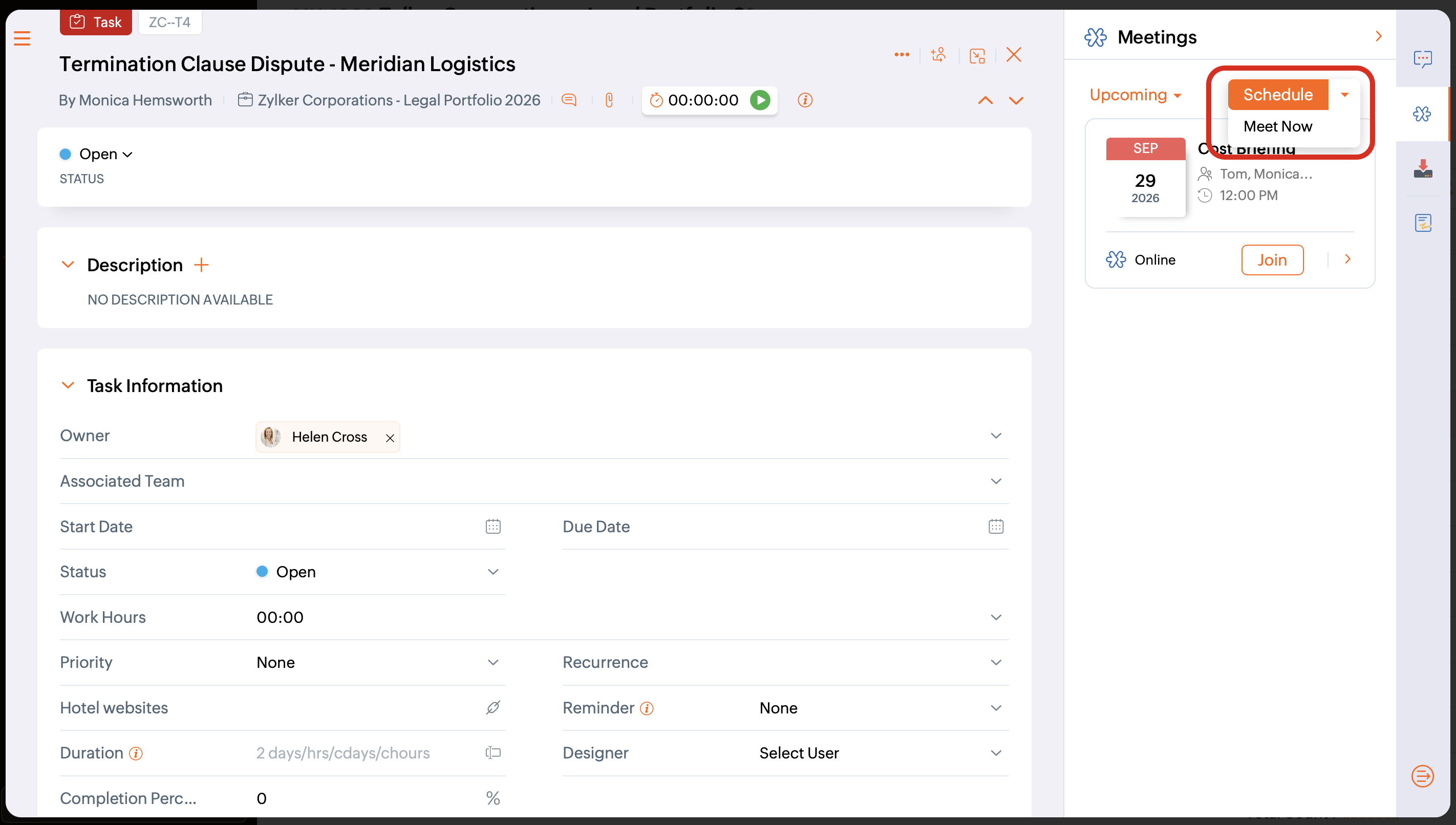Open the Open status dropdown at top
Screen dimensions: 1456x825
[x=105, y=154]
